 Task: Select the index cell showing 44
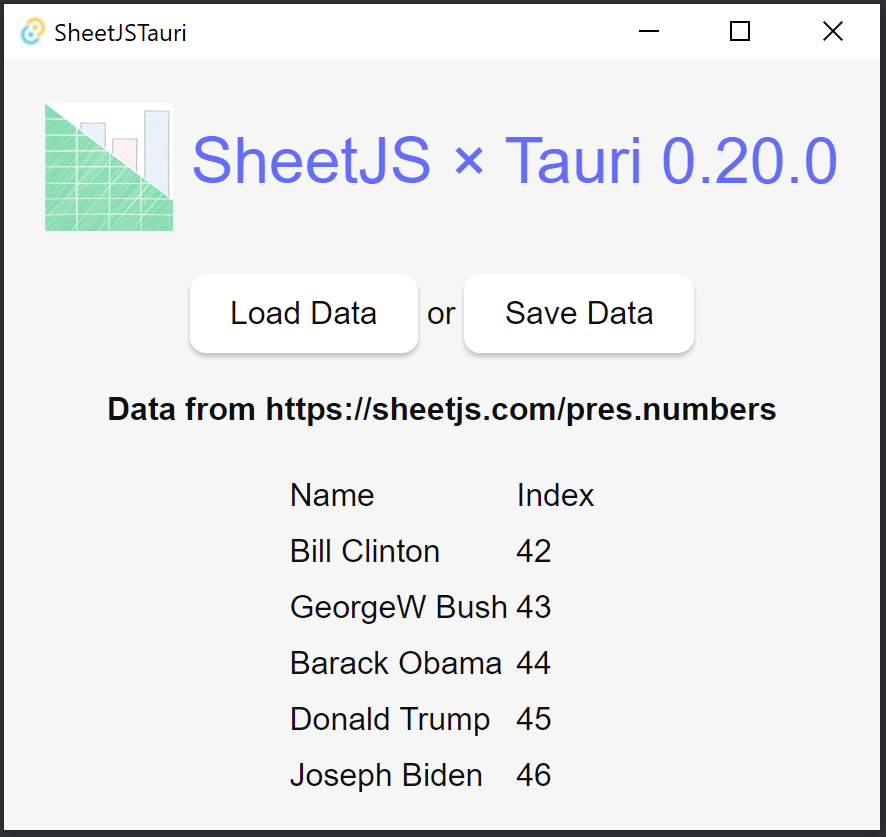tap(534, 663)
